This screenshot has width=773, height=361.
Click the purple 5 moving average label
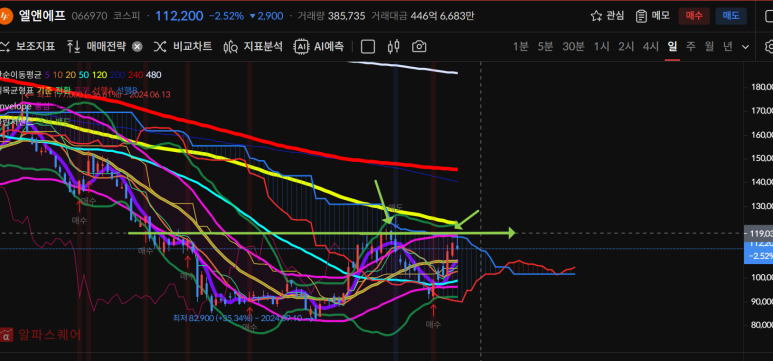(47, 75)
